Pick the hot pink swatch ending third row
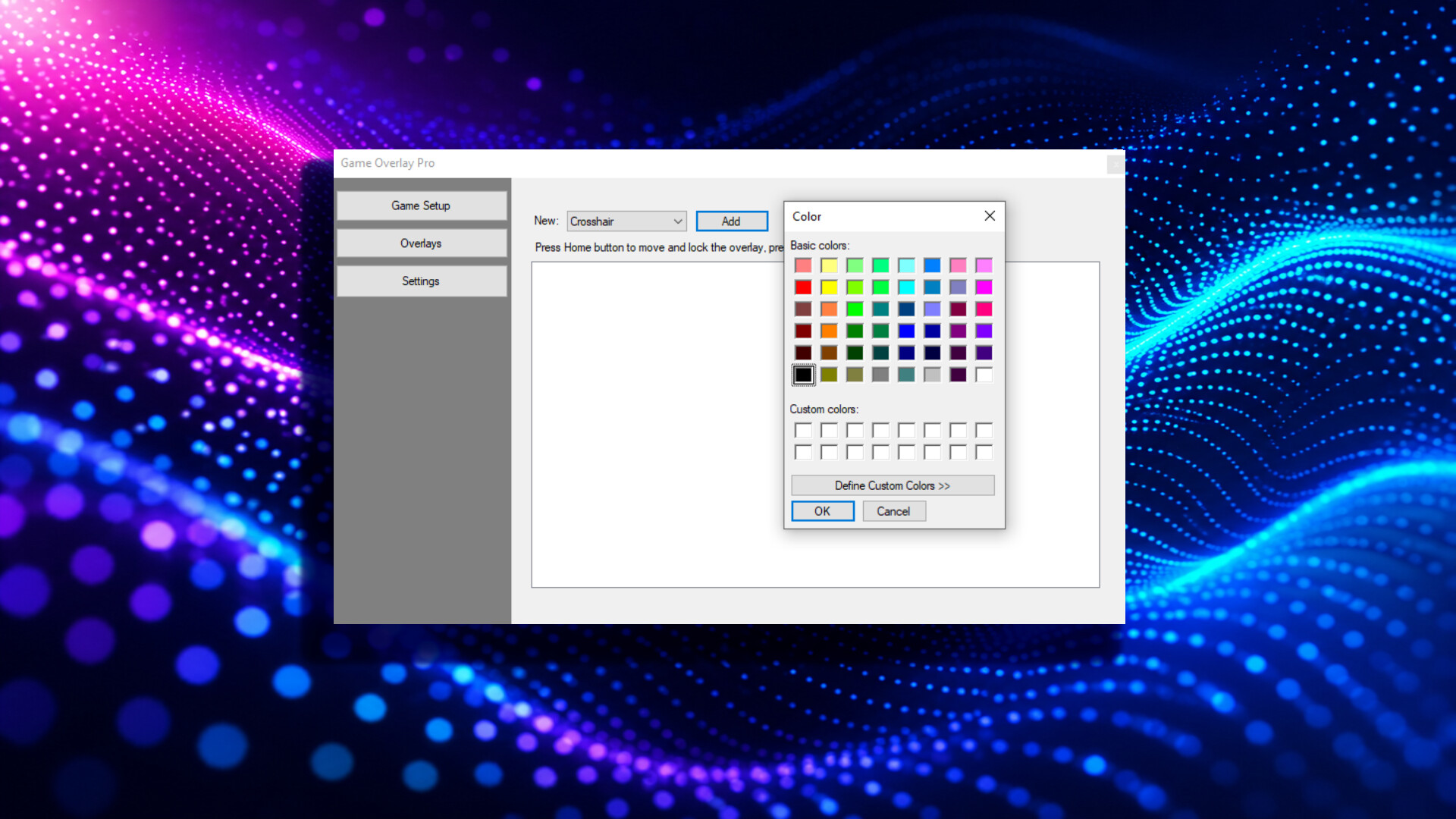The image size is (1456, 819). (x=984, y=309)
